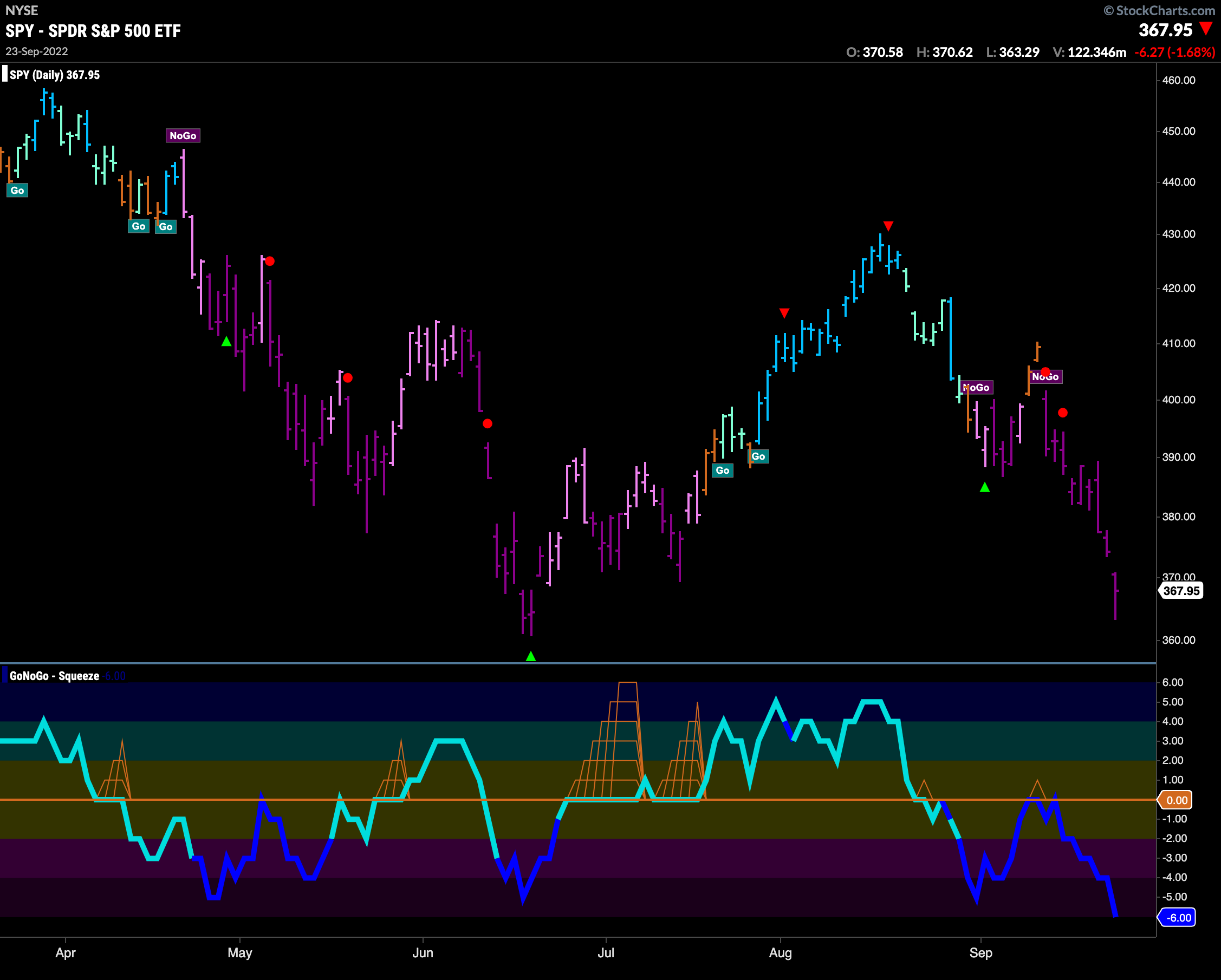Click the current price tag 367.95 on axis

(x=1181, y=591)
